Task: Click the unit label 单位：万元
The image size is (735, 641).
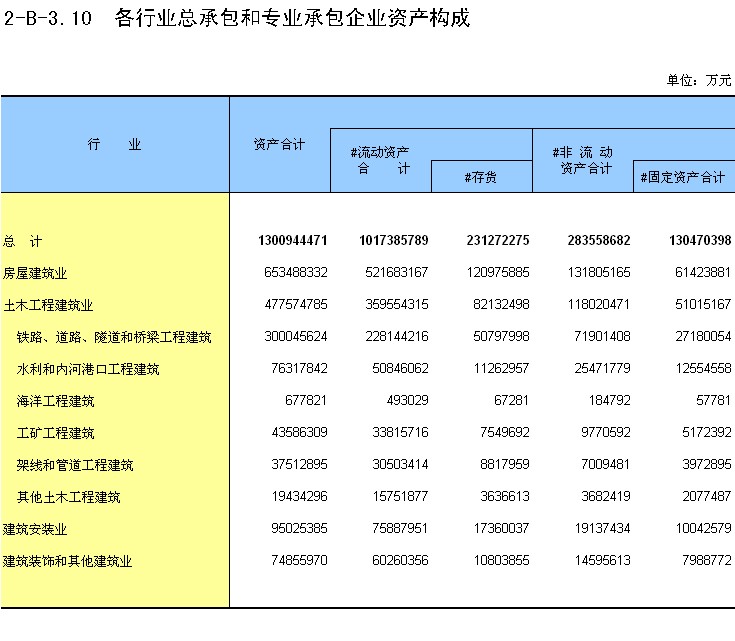Action: point(699,80)
